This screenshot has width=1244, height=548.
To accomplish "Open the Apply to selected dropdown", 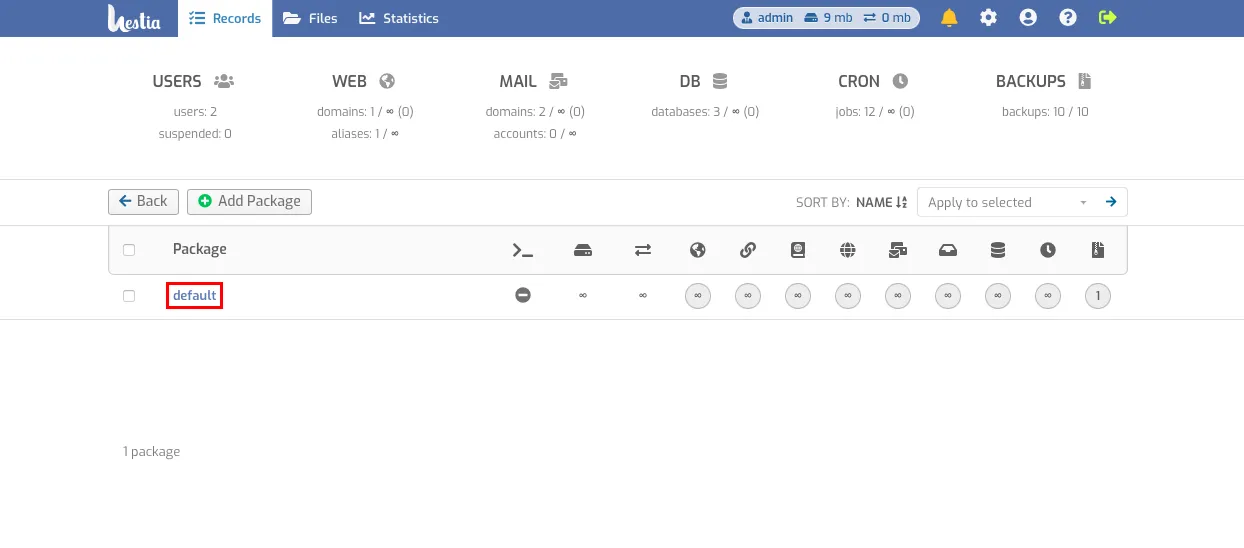I will pos(1005,202).
